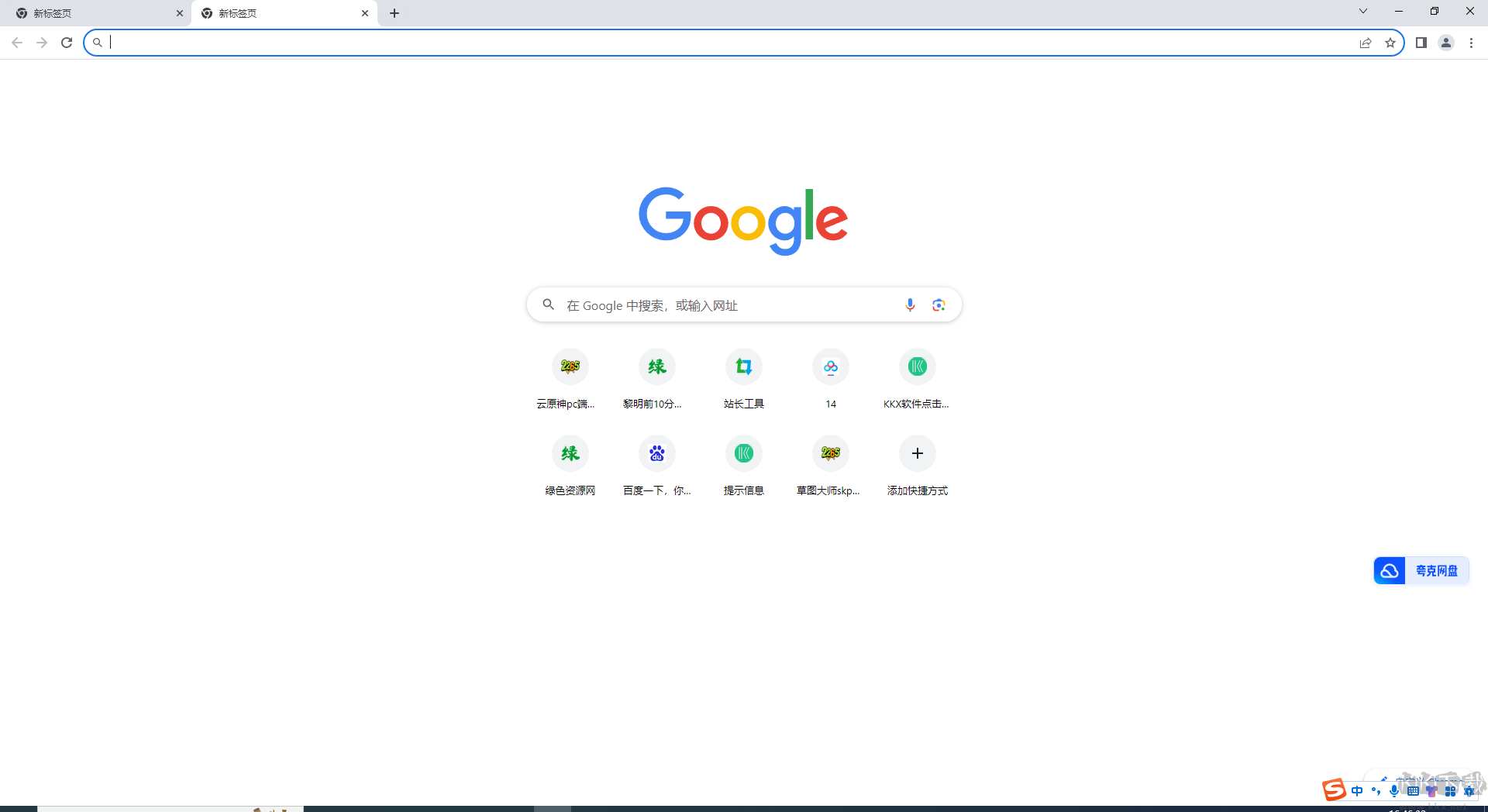1488x812 pixels.
Task: Open the tab search dropdown arrow
Action: point(1362,12)
